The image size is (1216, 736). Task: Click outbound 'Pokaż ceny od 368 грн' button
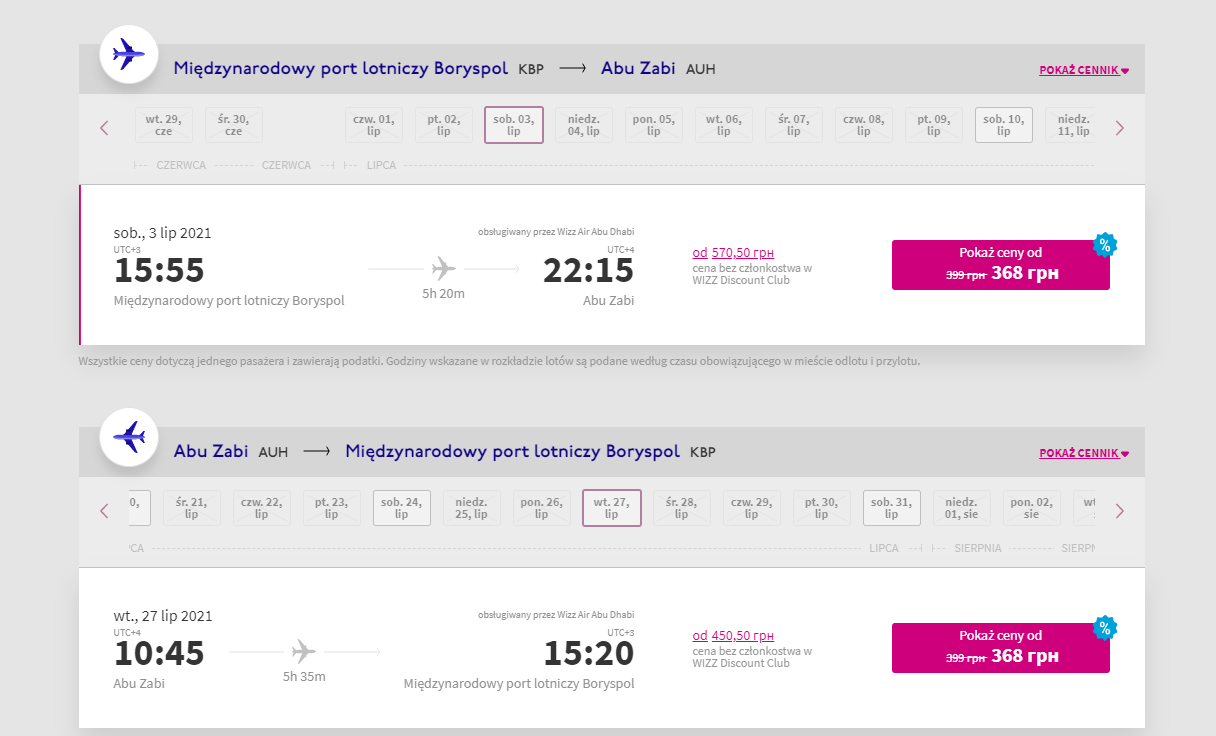[x=1001, y=265]
